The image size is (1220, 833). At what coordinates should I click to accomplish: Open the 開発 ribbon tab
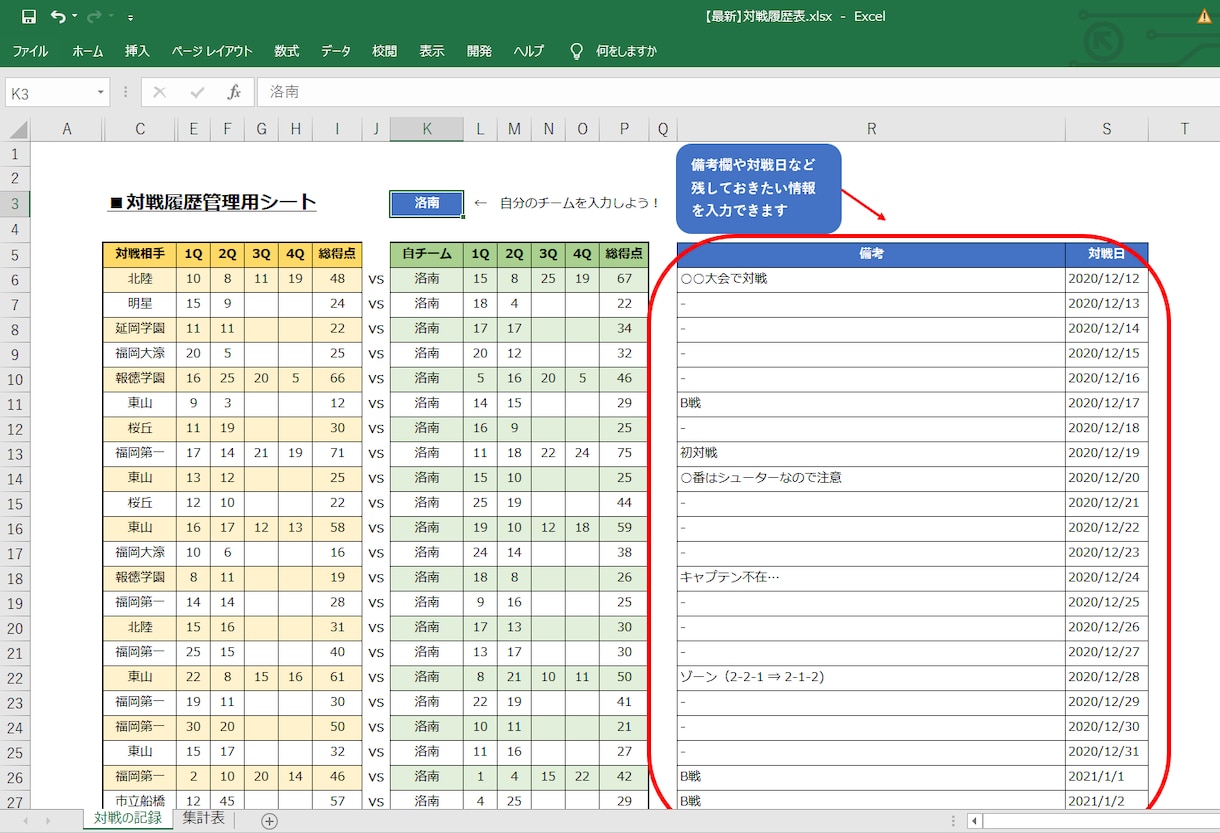(479, 51)
